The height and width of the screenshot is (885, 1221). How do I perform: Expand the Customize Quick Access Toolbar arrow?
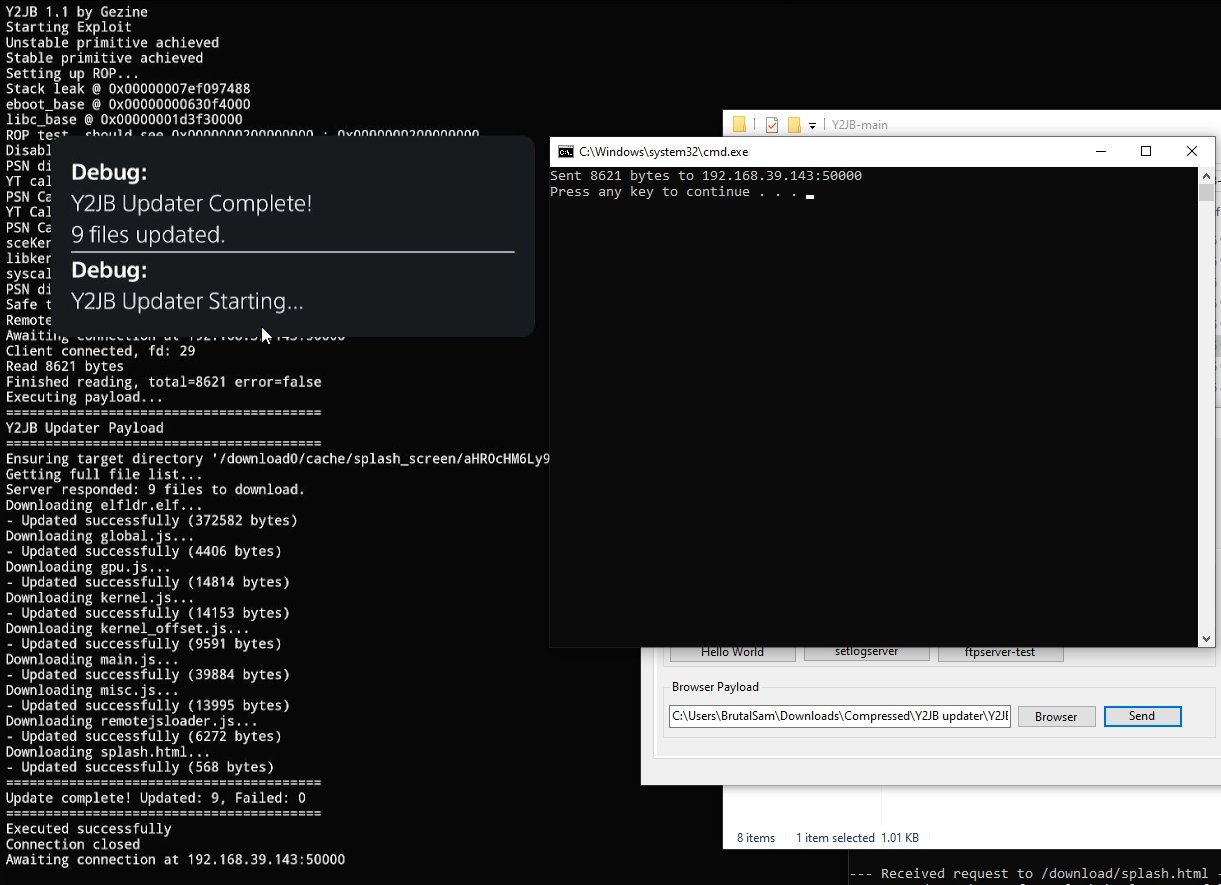point(812,126)
